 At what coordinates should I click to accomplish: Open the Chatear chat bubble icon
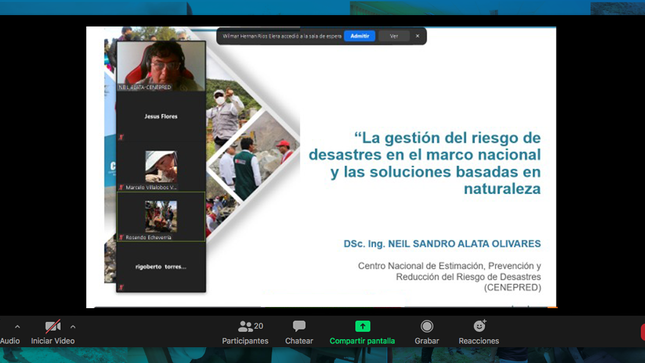point(299,326)
